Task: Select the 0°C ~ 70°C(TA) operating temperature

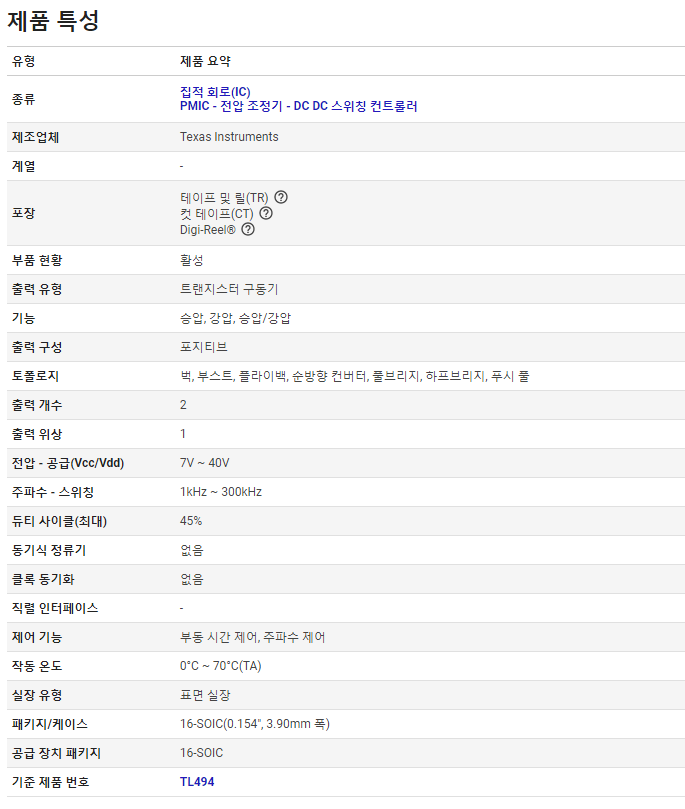Action: coord(221,666)
